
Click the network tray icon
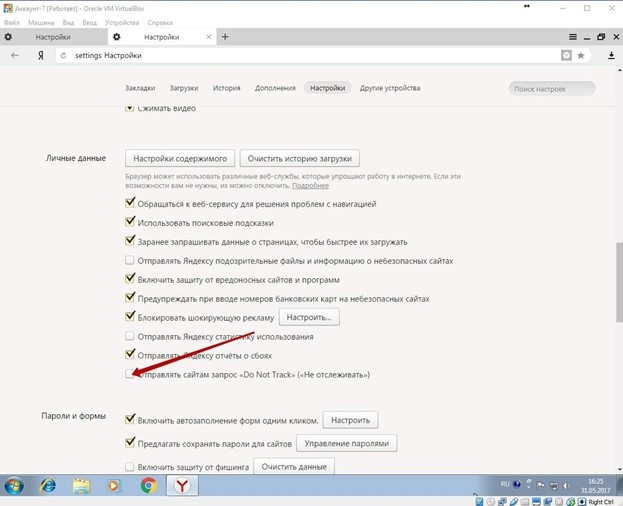pyautogui.click(x=553, y=485)
